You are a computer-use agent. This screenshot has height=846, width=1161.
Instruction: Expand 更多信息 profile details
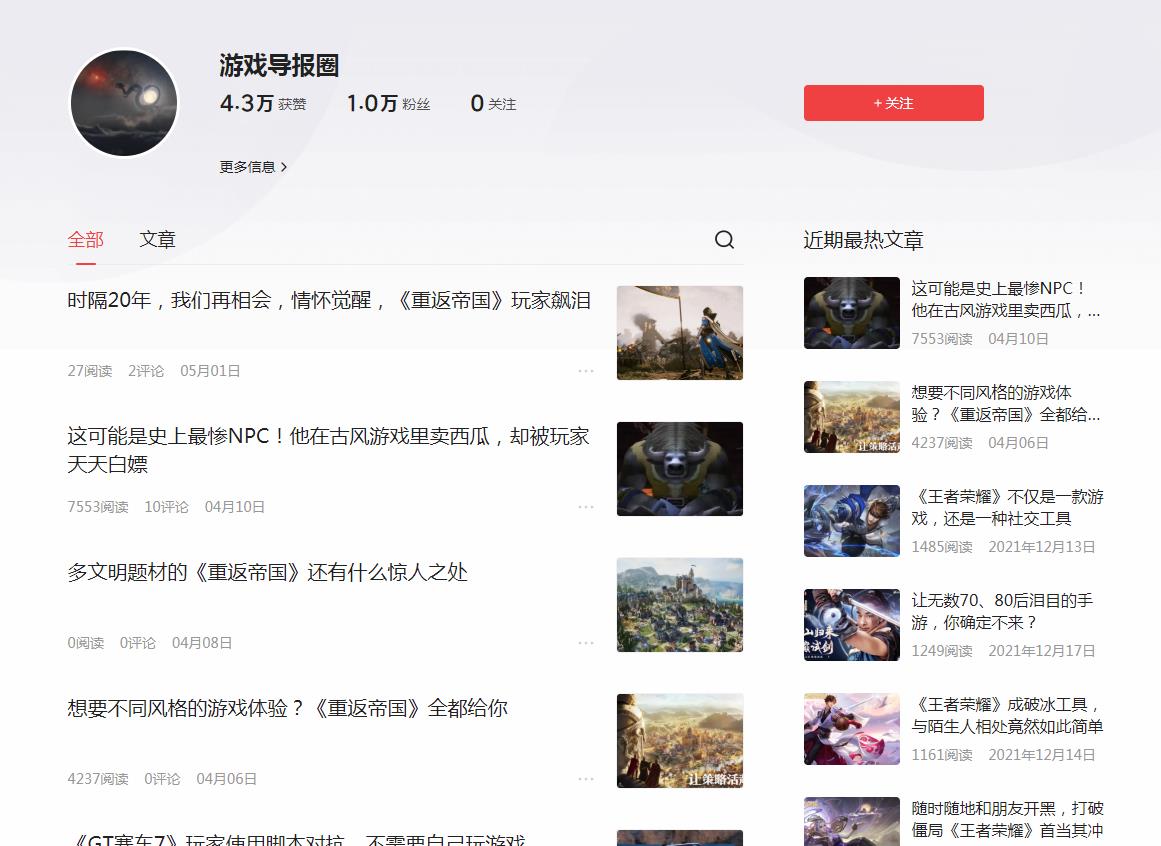click(x=253, y=167)
